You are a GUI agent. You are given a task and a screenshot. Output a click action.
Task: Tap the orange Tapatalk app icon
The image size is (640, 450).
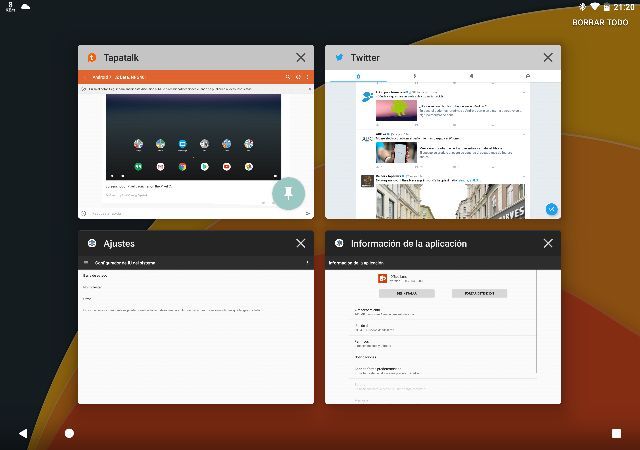[x=91, y=58]
